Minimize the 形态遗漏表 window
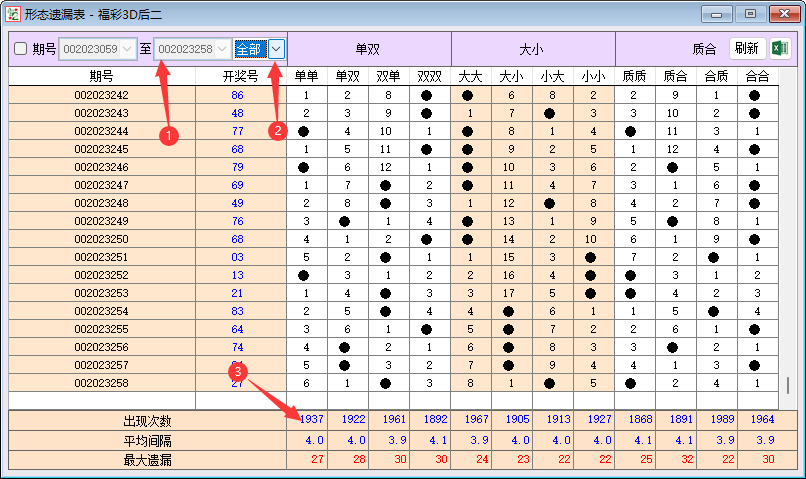 [718, 14]
